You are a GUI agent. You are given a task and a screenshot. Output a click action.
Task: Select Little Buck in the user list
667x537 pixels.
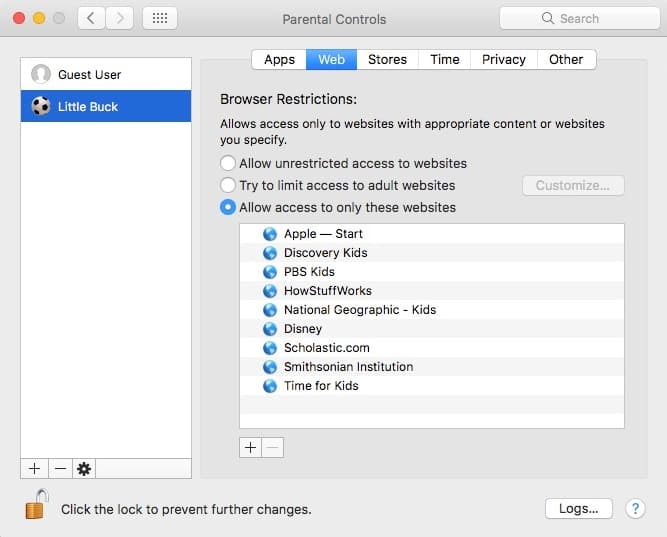[106, 106]
